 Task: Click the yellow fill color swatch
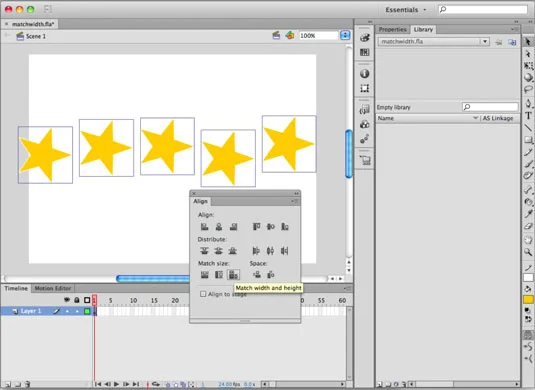click(x=528, y=300)
